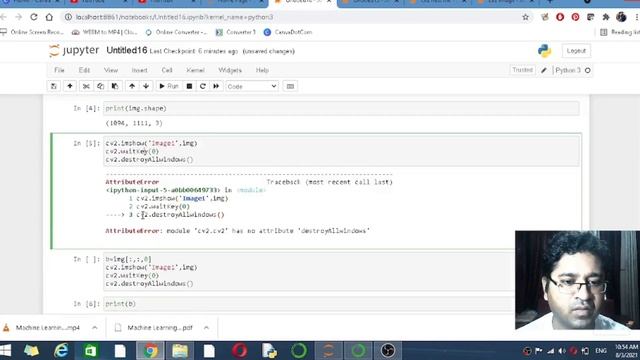
Task: Expand Machine Learning mp4 download options chevron
Action: [95, 328]
